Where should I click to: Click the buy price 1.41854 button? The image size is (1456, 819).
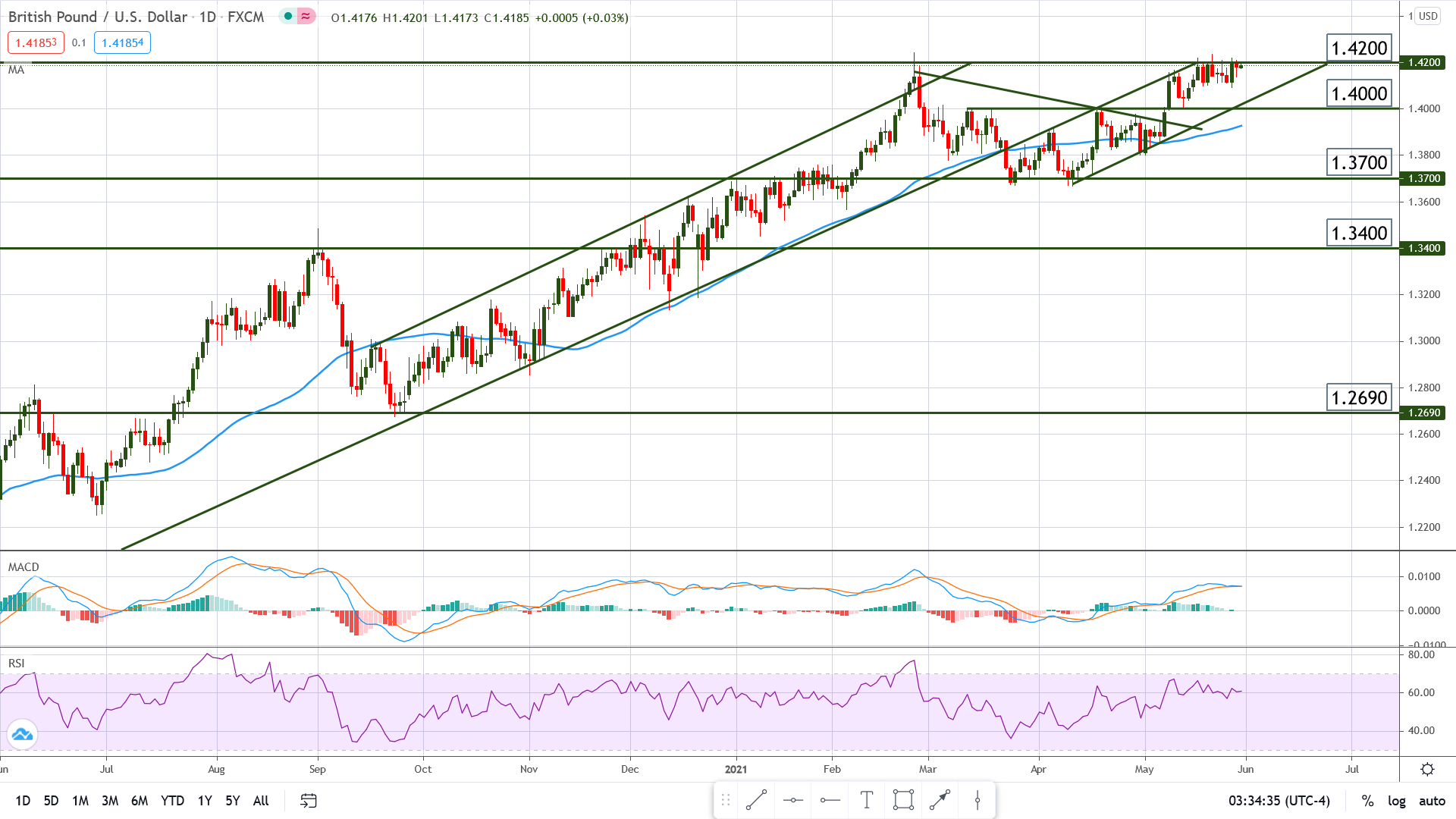tap(122, 42)
